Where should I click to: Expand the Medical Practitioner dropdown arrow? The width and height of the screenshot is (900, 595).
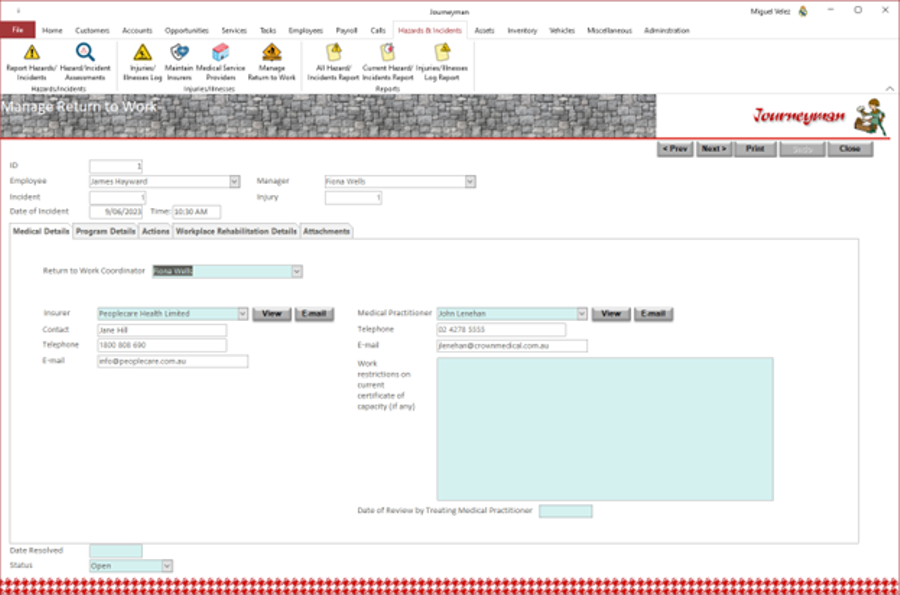pos(582,314)
